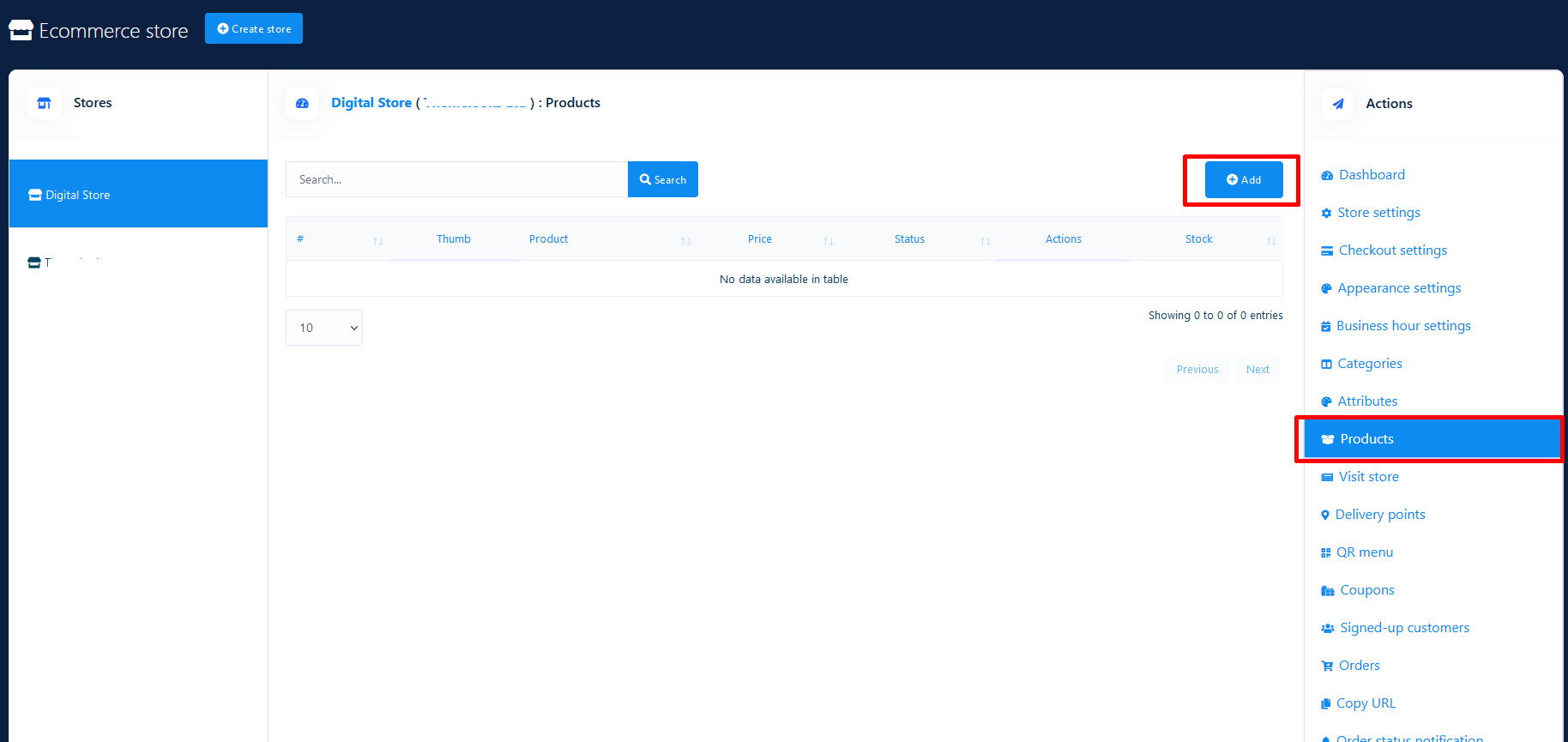
Task: Click into the Search text field
Action: 456,179
